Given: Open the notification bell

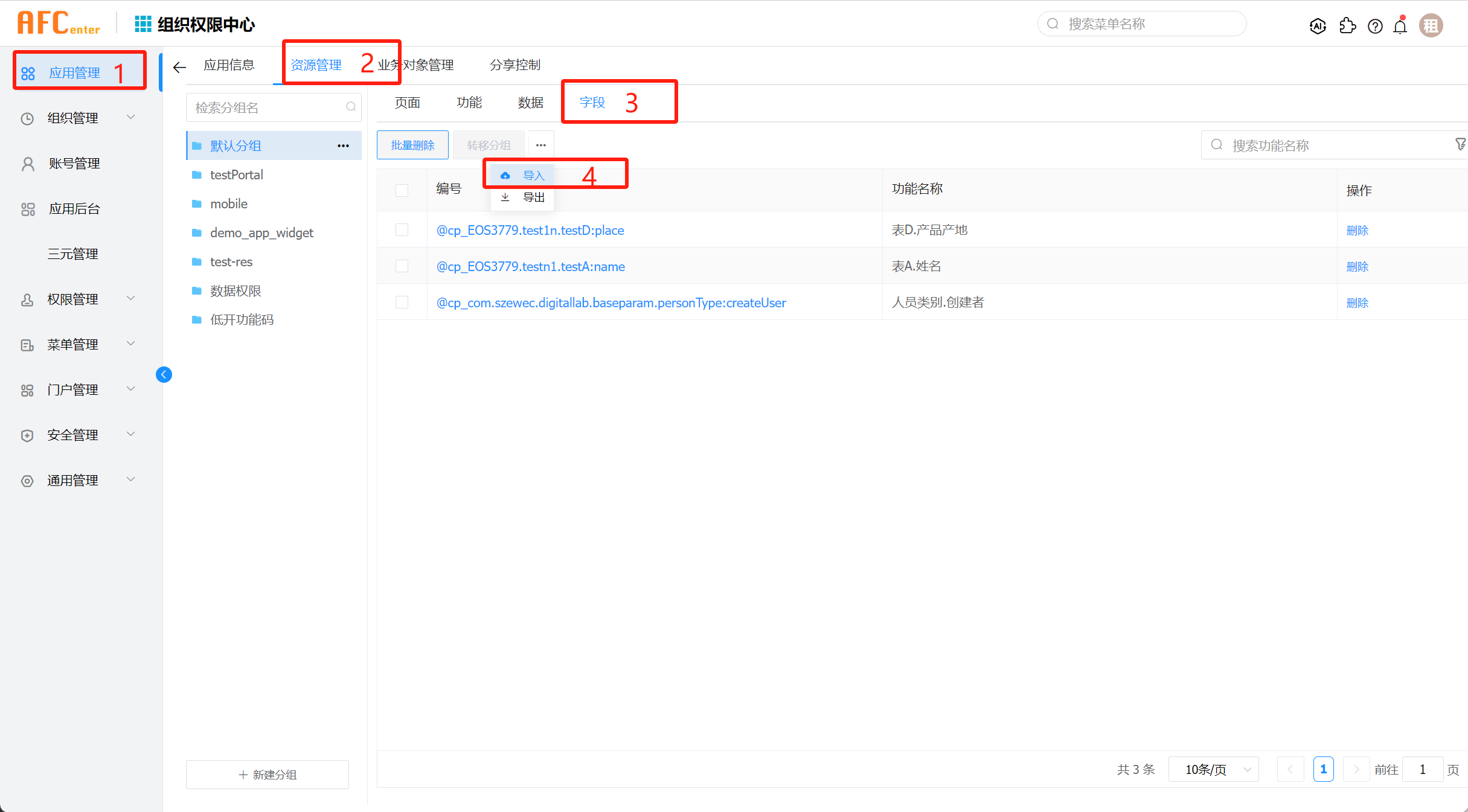Looking at the screenshot, I should (x=1400, y=26).
